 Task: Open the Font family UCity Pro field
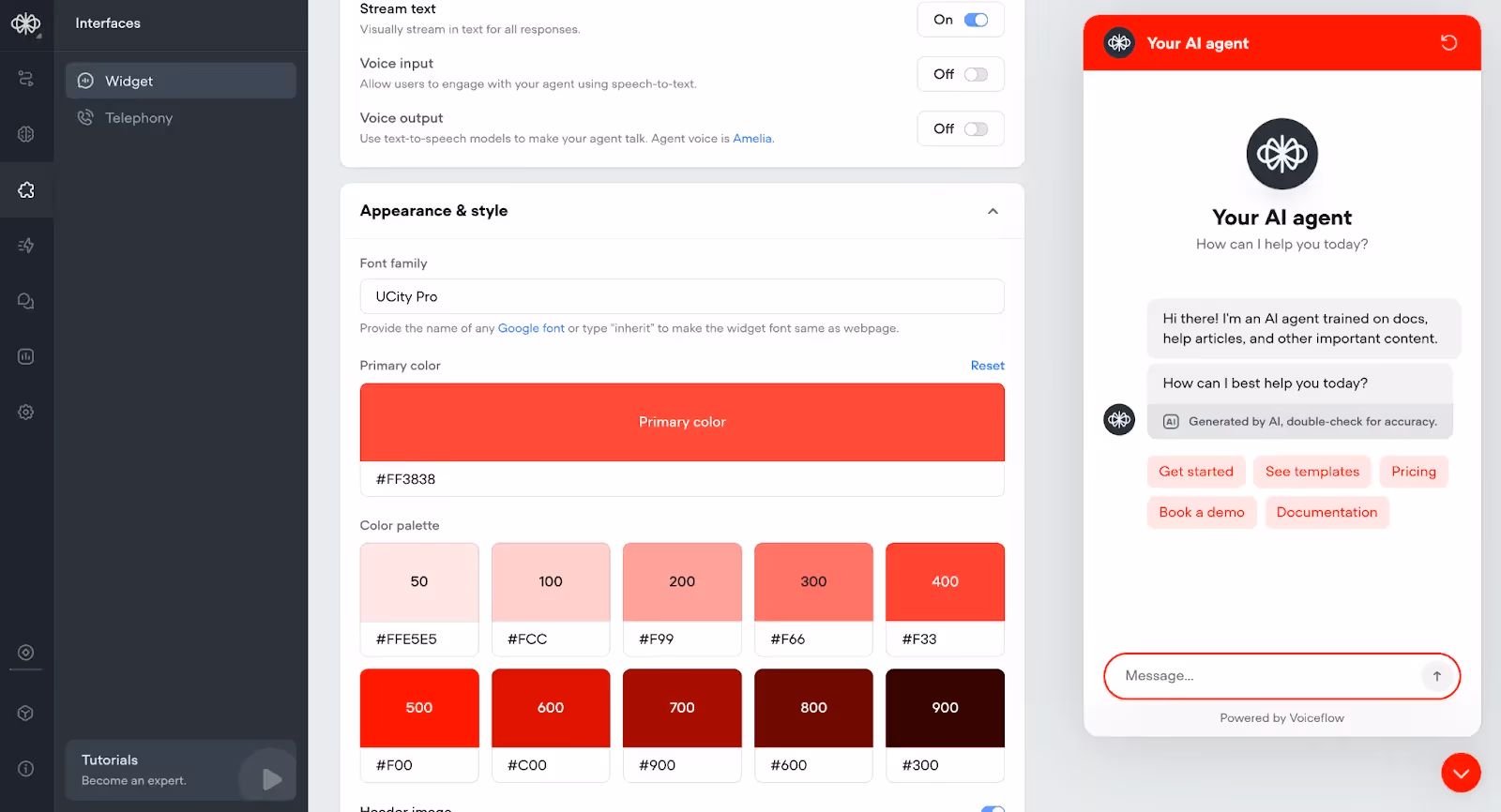682,296
